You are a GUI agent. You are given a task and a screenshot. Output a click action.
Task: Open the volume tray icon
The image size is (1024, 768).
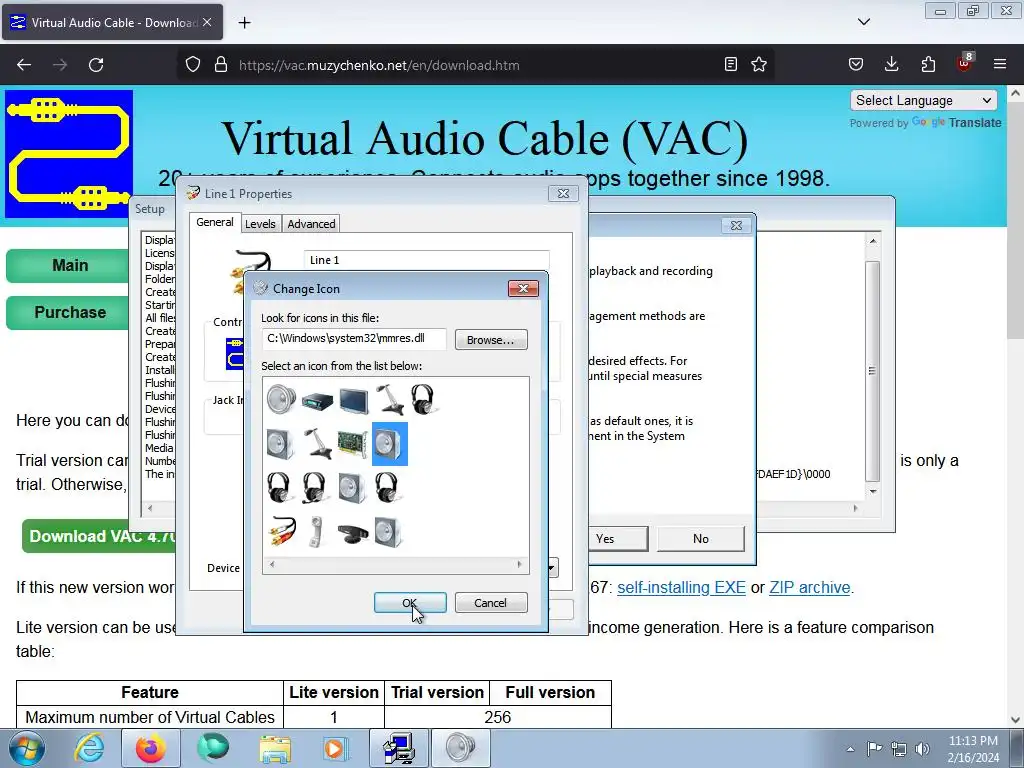coord(922,749)
